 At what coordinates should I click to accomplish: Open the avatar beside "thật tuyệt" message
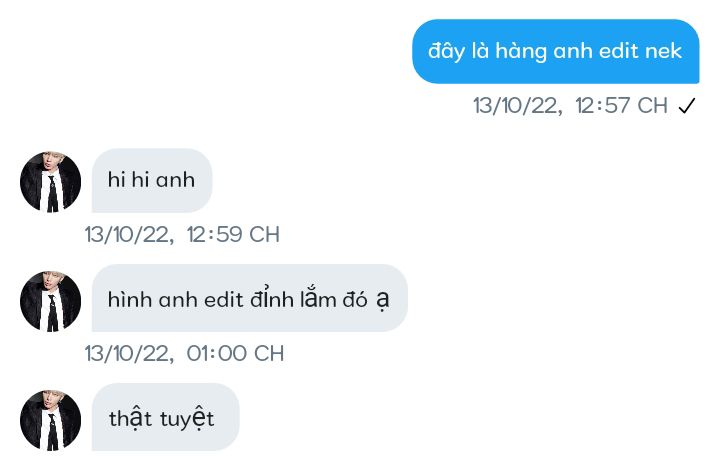pyautogui.click(x=51, y=420)
